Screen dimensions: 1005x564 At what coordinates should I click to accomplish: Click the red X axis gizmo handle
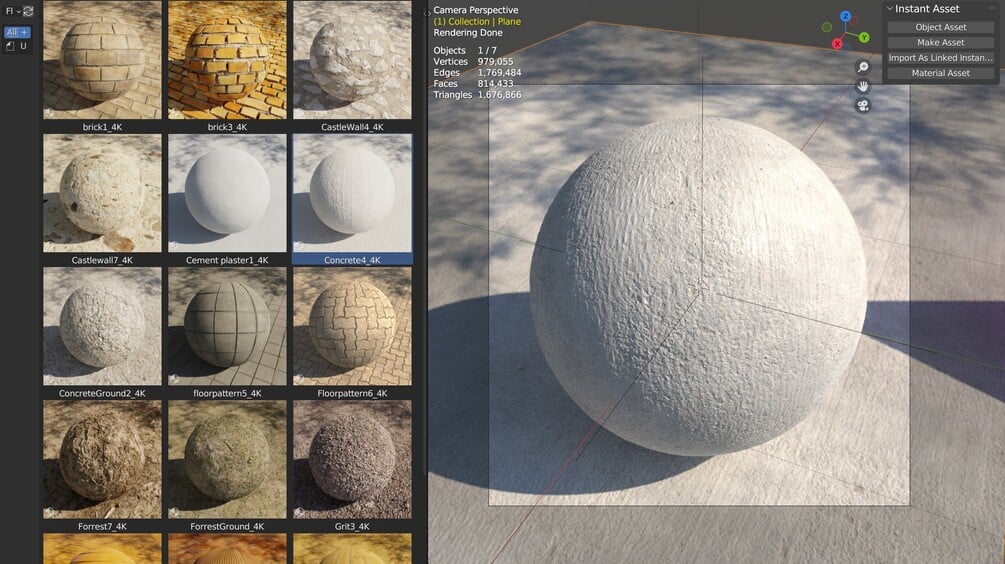click(x=836, y=44)
